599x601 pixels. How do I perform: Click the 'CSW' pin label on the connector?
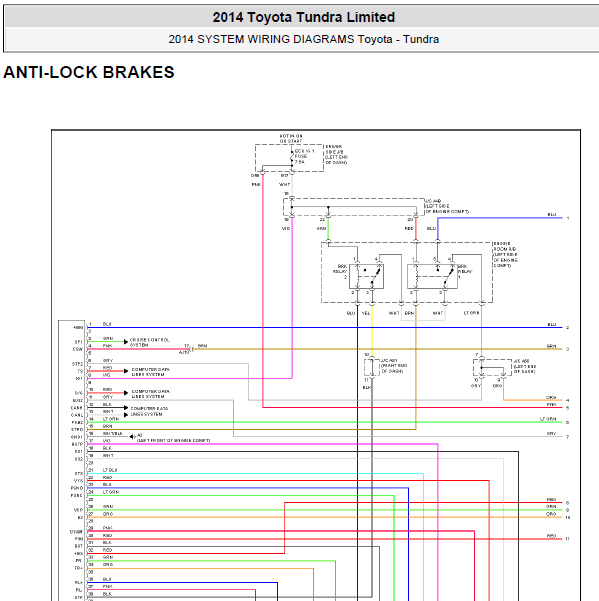[78, 349]
